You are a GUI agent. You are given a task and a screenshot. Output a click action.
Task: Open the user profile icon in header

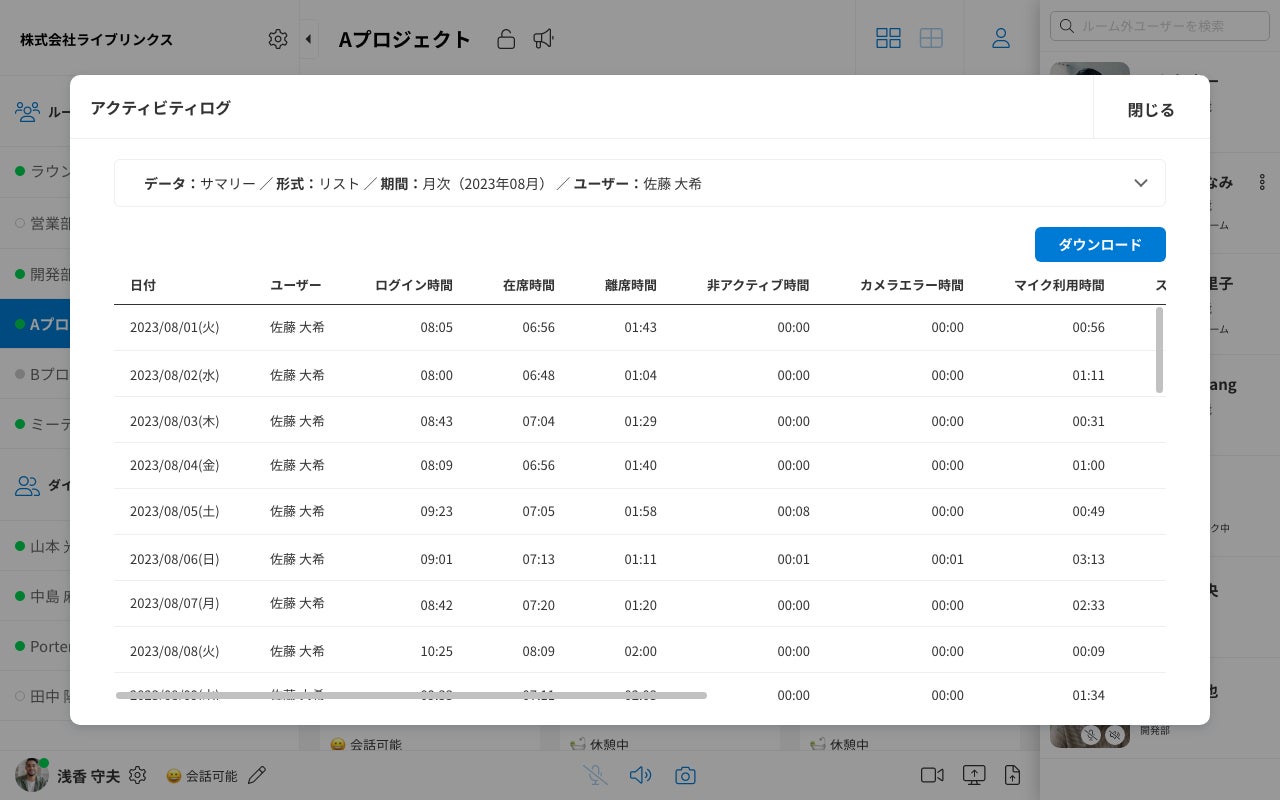coord(1000,38)
